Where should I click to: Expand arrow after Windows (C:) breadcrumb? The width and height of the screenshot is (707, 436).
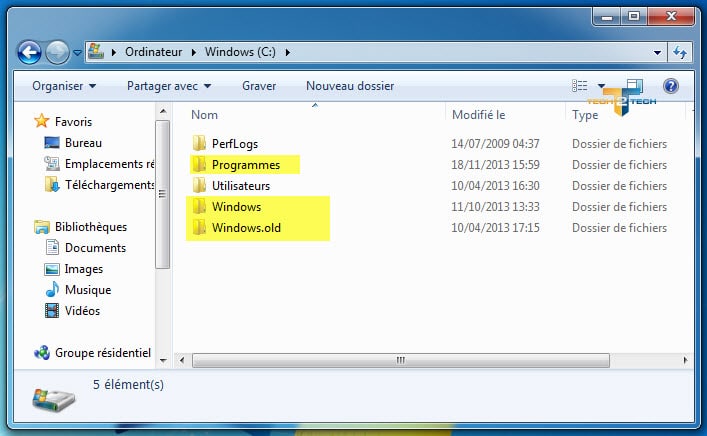click(288, 52)
